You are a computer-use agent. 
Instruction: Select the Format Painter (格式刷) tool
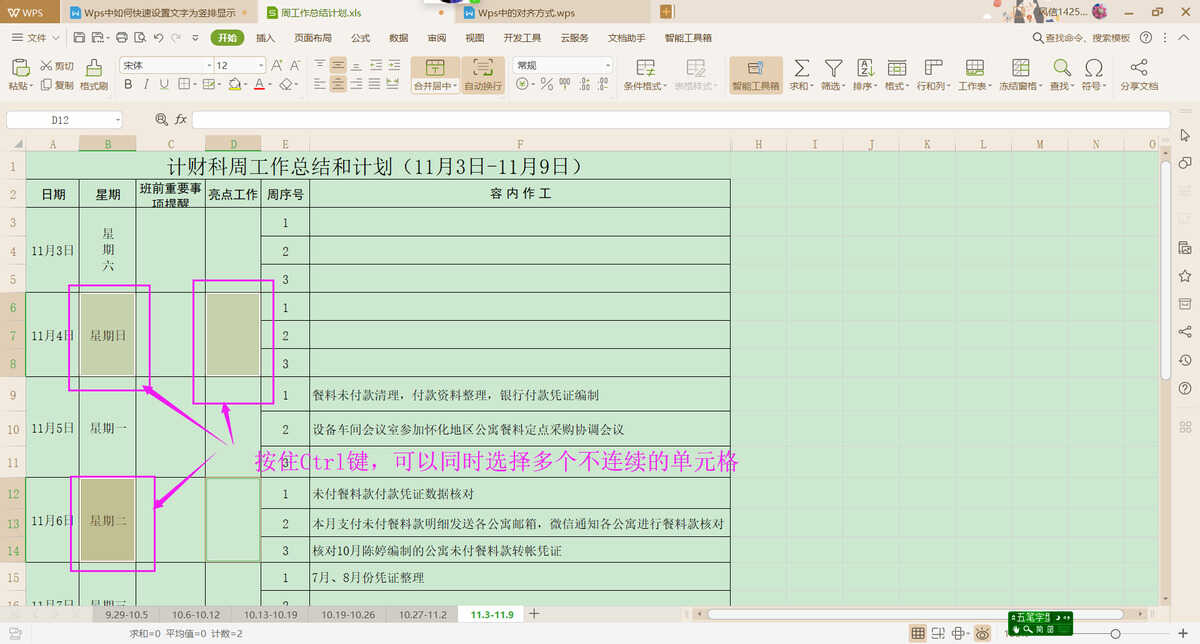tap(93, 75)
